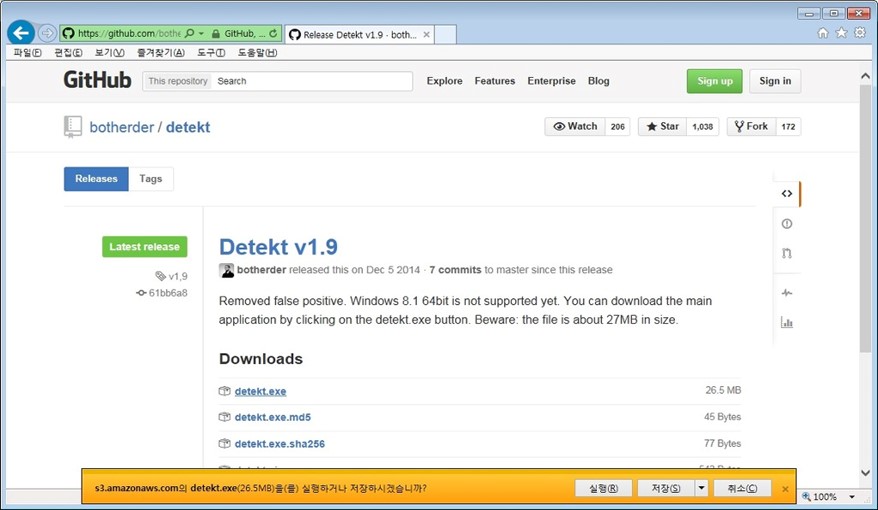Click into the repository Search field

(311, 81)
